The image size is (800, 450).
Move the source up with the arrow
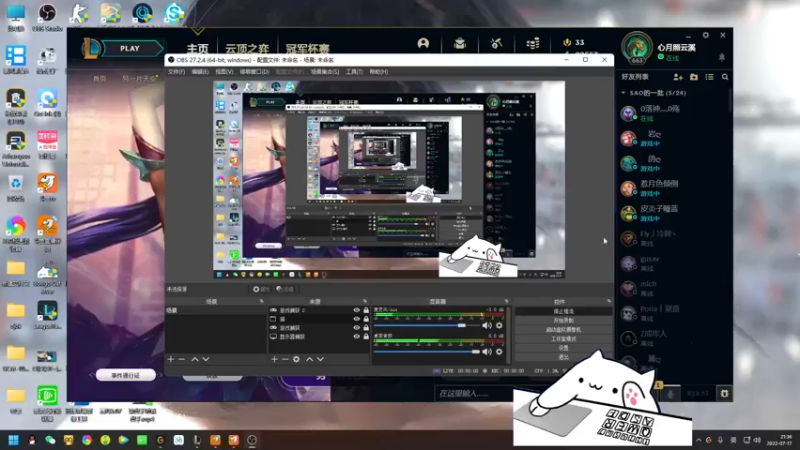click(x=309, y=359)
